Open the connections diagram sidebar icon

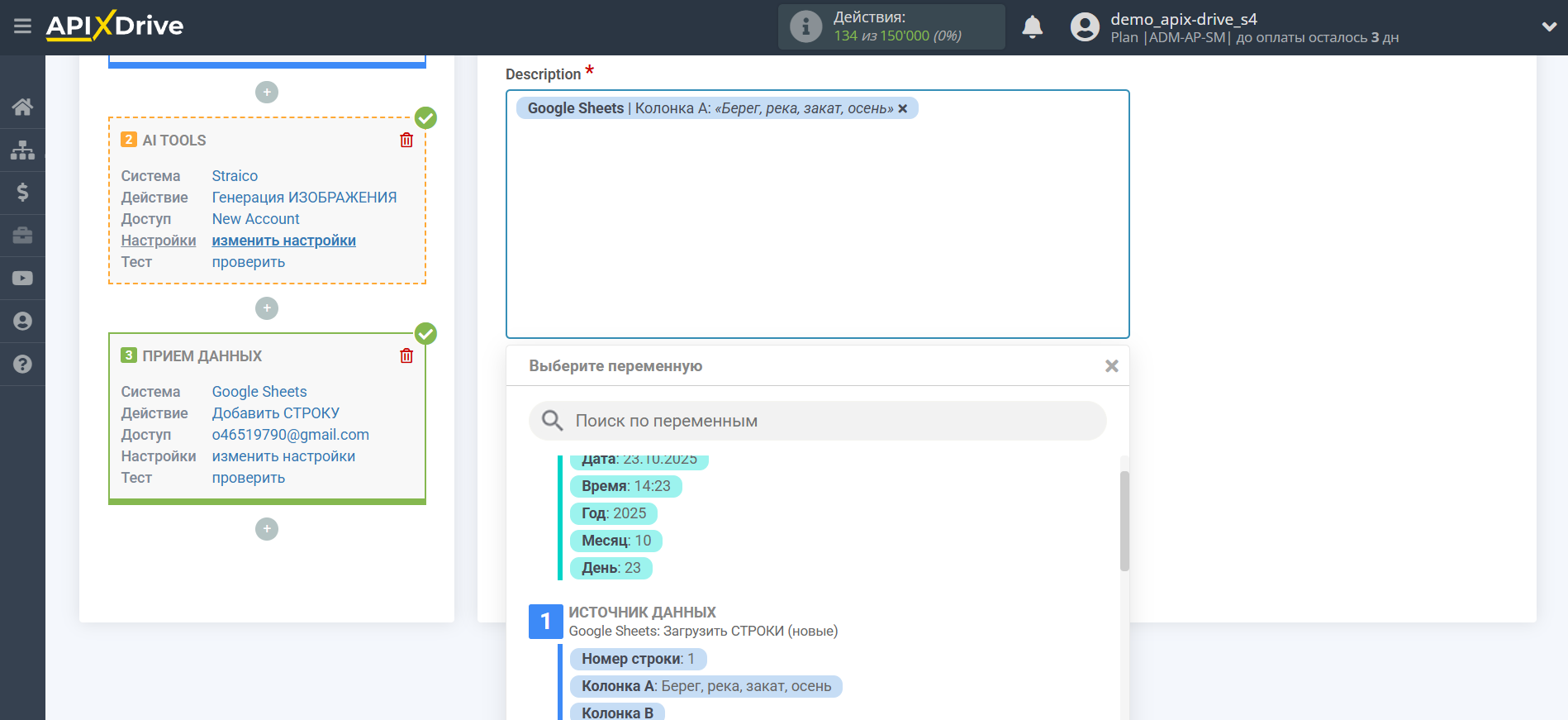tap(22, 150)
